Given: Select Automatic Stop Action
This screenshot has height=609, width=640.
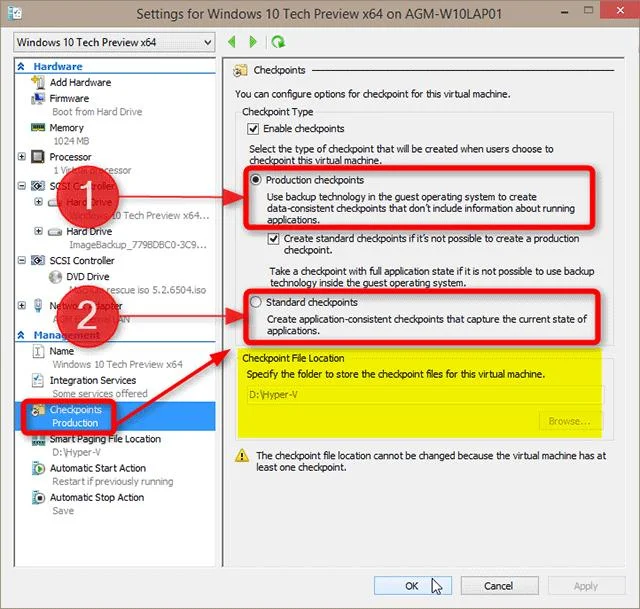Looking at the screenshot, I should tap(97, 498).
